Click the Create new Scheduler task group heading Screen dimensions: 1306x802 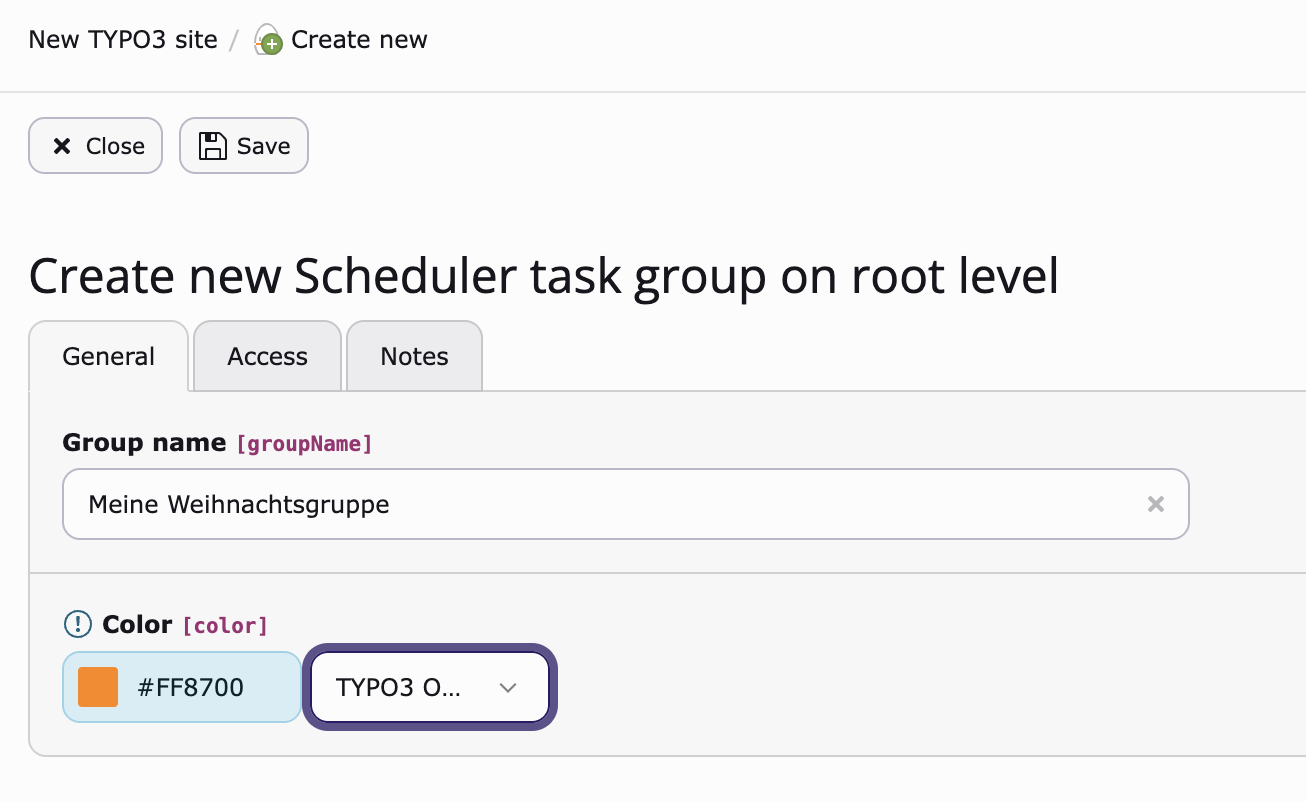543,276
